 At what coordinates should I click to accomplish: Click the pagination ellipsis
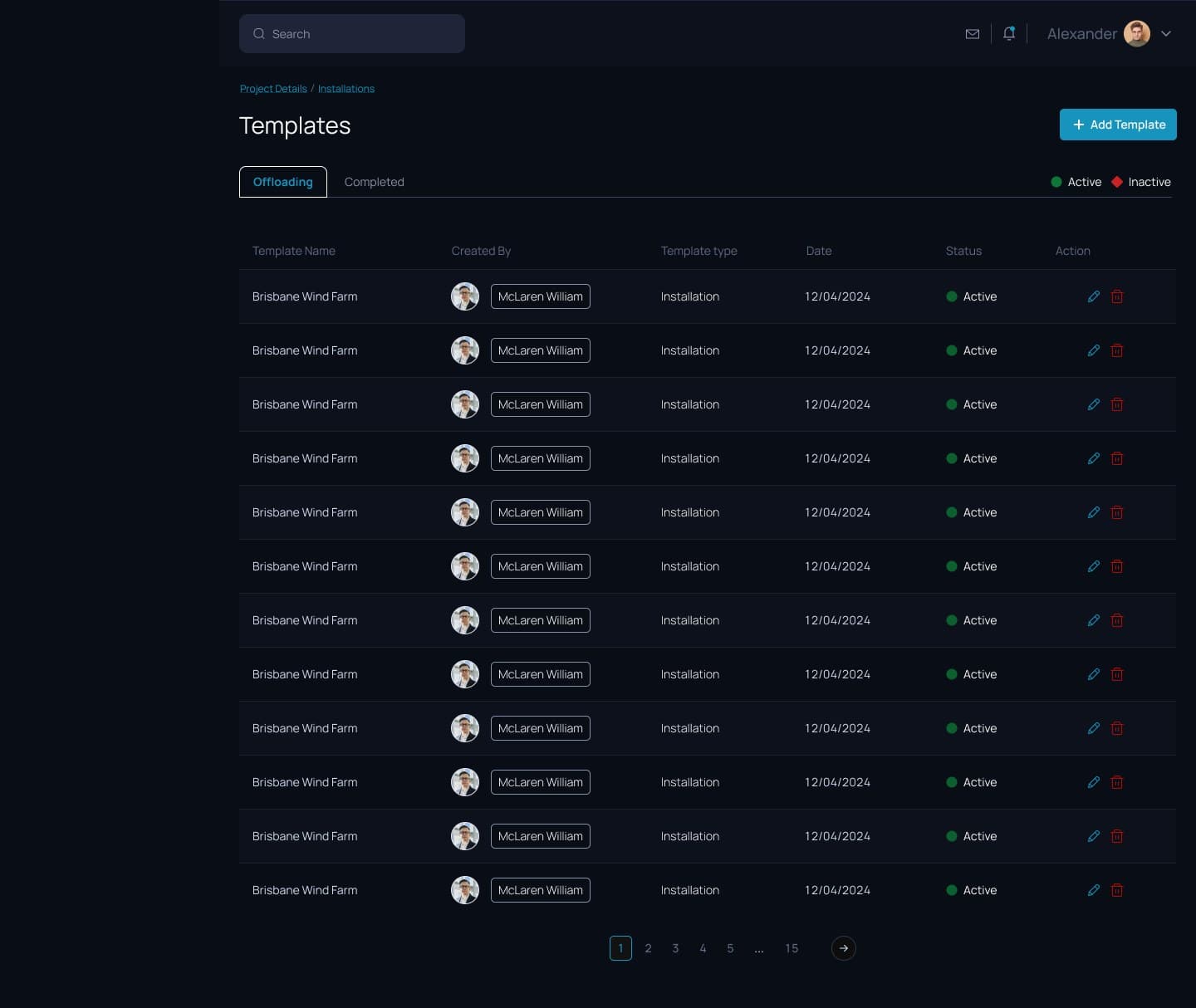tap(759, 949)
